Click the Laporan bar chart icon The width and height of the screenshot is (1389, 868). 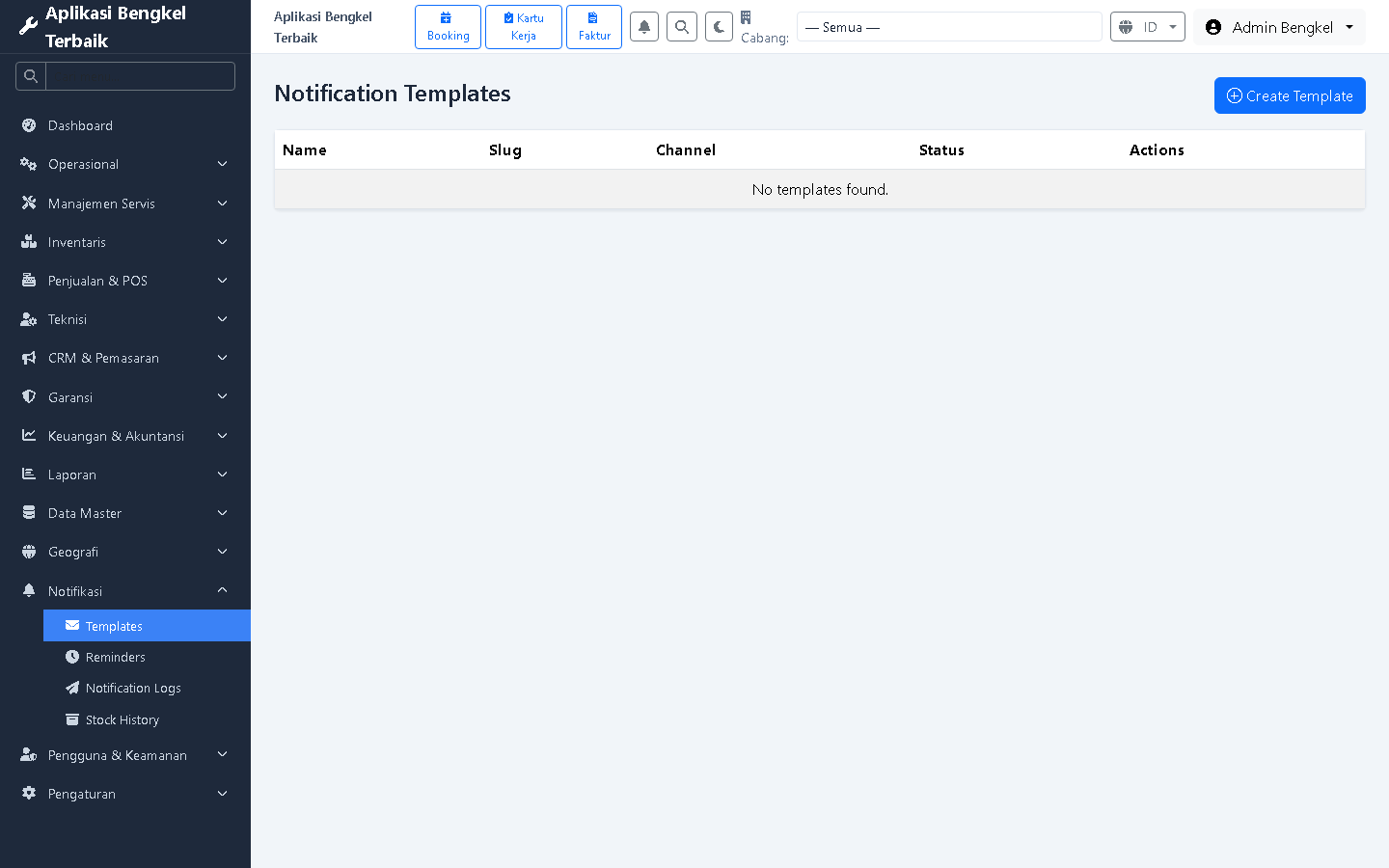(x=29, y=475)
